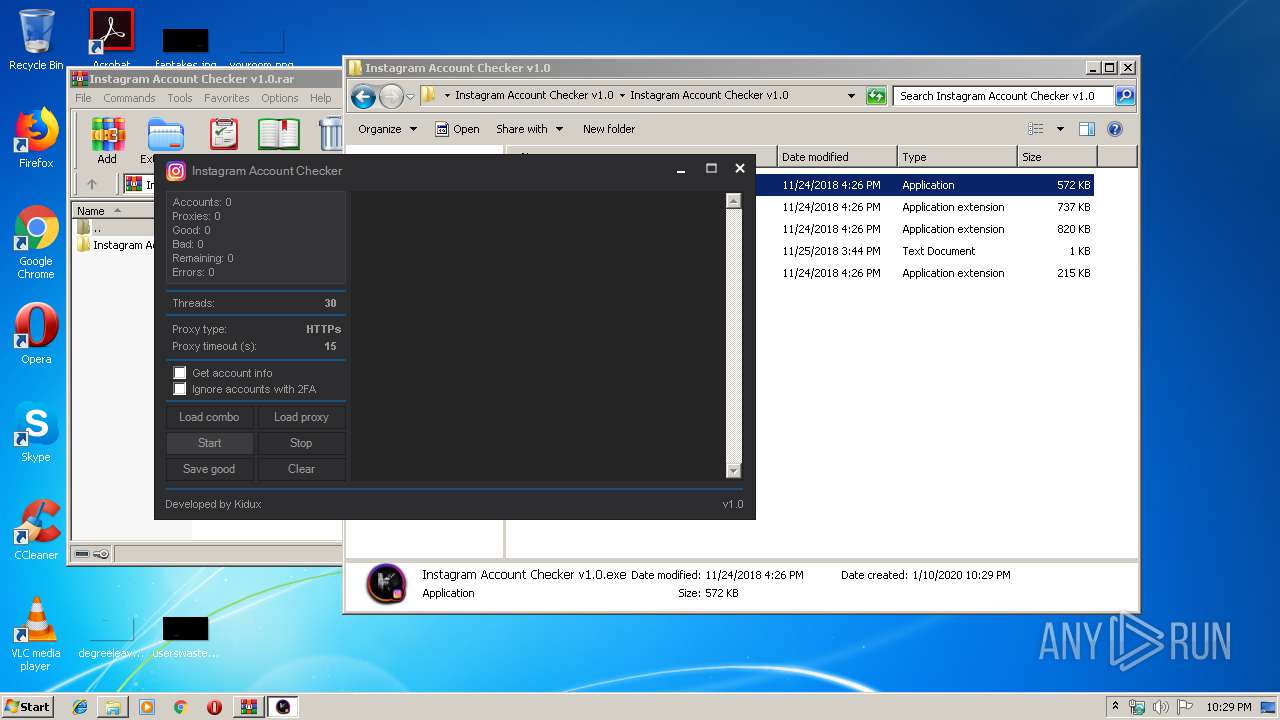The height and width of the screenshot is (720, 1280).
Task: Enable Ignore accounts with 2FA checkbox
Action: tap(180, 389)
